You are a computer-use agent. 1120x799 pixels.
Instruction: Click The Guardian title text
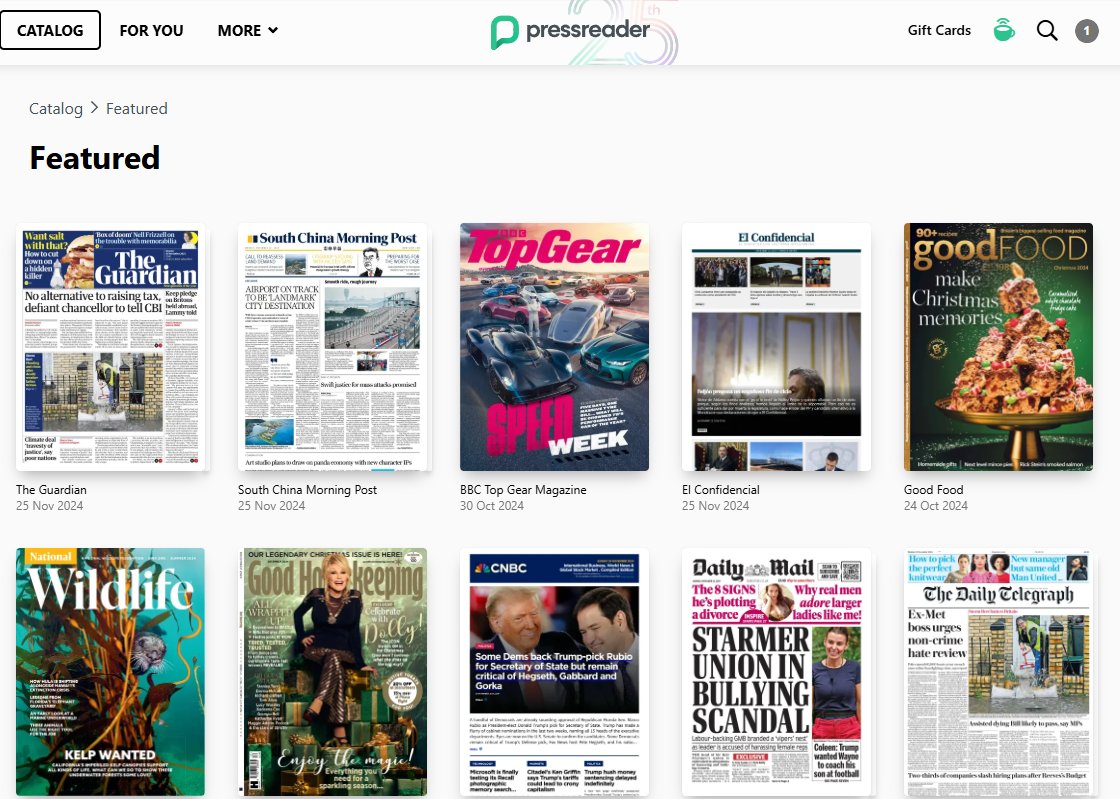[51, 490]
